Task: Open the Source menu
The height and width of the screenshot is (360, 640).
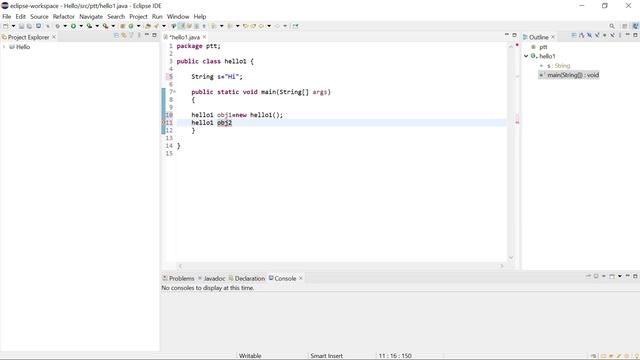Action: click(x=39, y=17)
